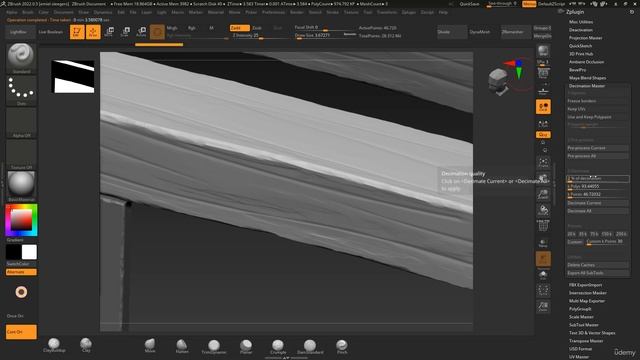Screen dimensions: 640x360
Task: Toggle Cont Ori button
Action: click(x=21, y=332)
